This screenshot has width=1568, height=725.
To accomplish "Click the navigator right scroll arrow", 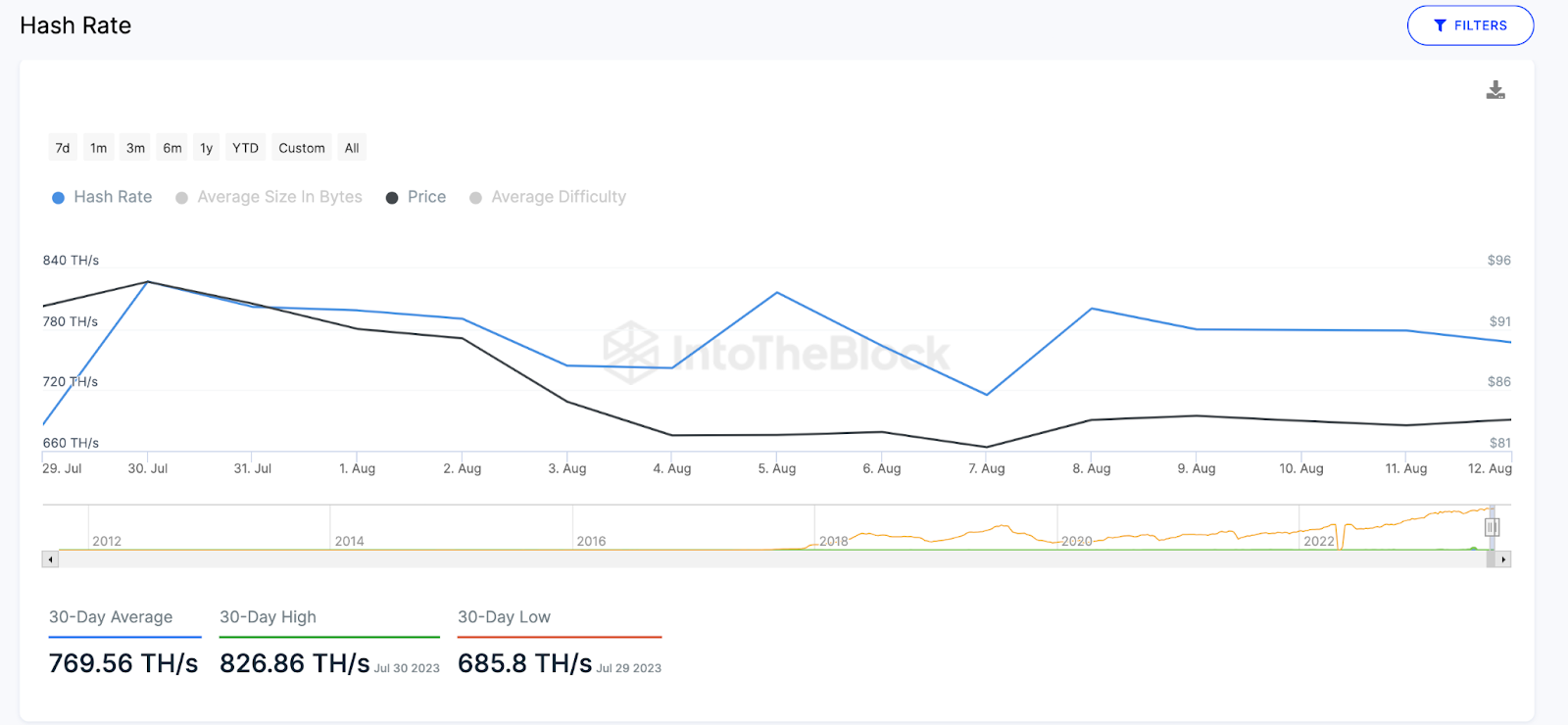I will [1503, 559].
